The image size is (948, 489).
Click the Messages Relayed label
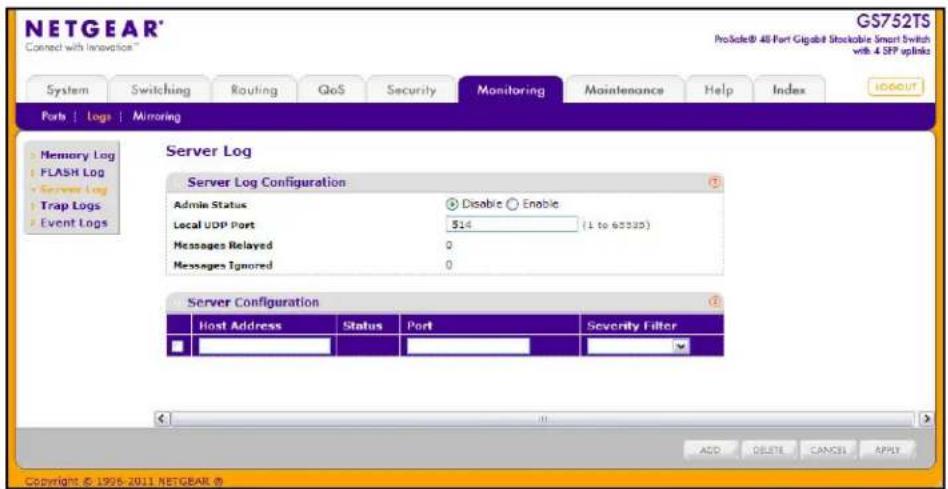[222, 245]
